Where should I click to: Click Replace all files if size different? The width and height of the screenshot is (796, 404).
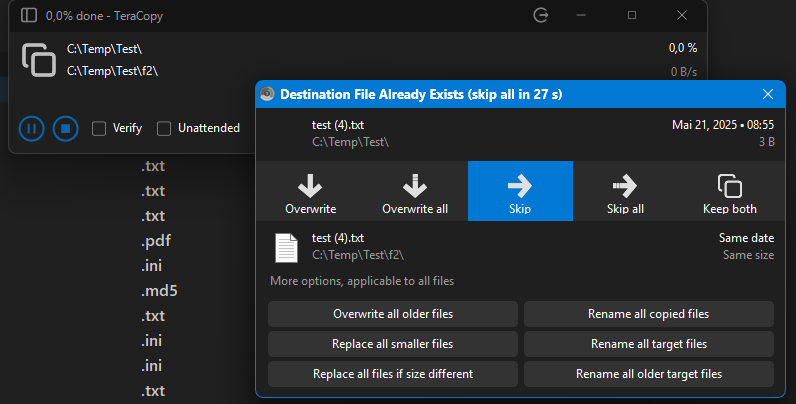pyautogui.click(x=393, y=374)
